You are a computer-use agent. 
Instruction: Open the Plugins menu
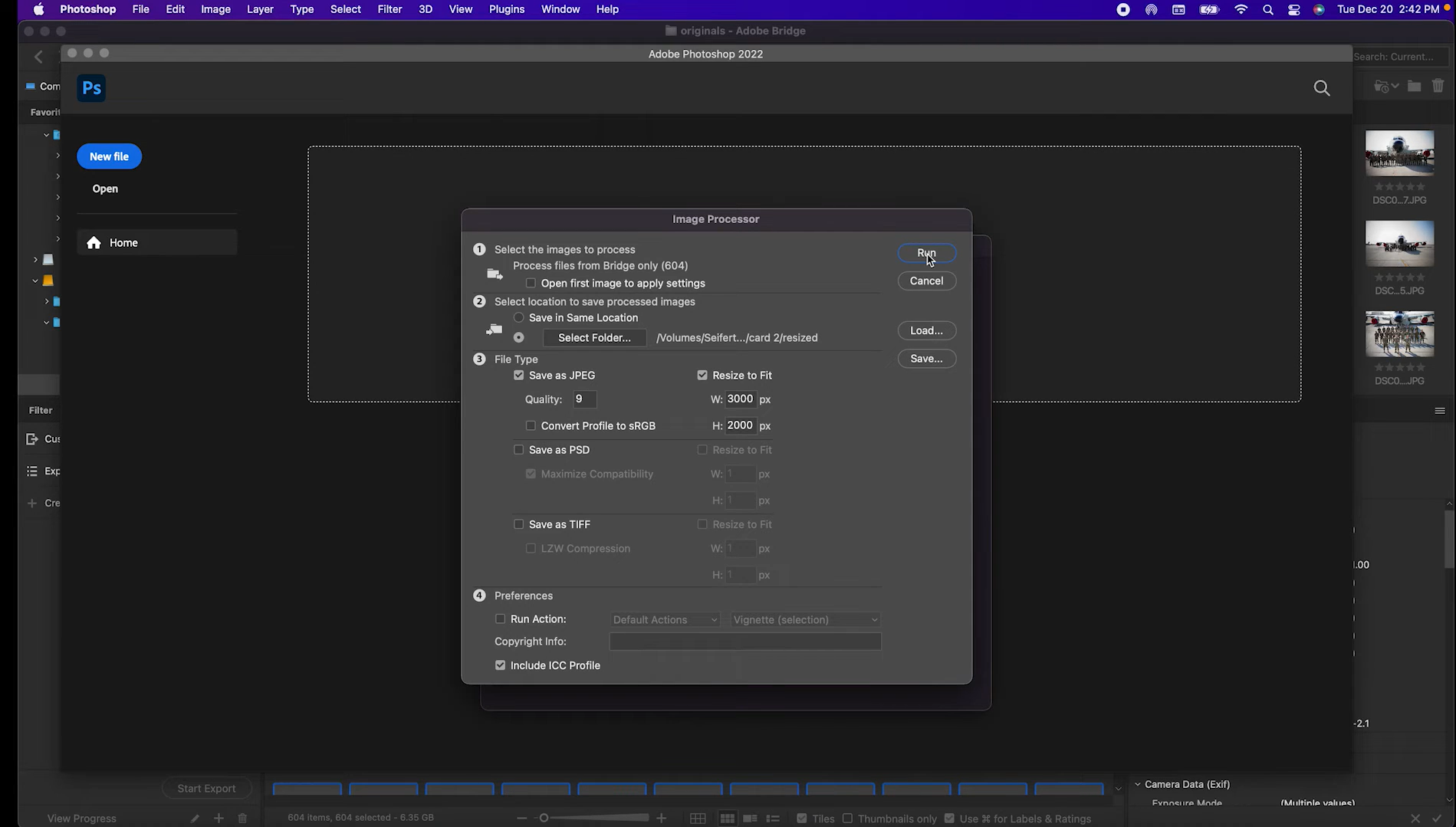tap(506, 9)
